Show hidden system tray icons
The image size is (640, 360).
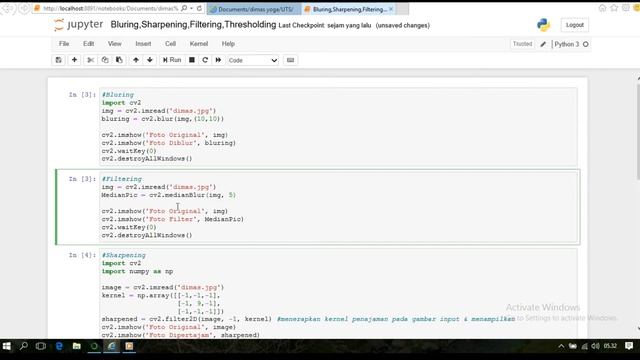(x=561, y=346)
